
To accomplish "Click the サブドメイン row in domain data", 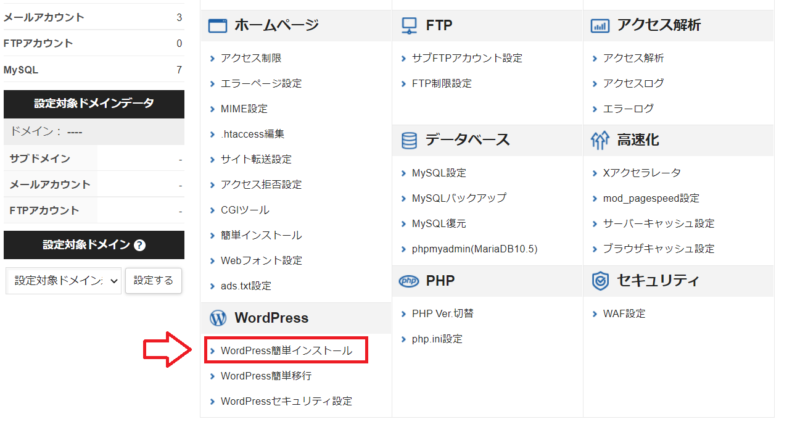I will (x=93, y=159).
